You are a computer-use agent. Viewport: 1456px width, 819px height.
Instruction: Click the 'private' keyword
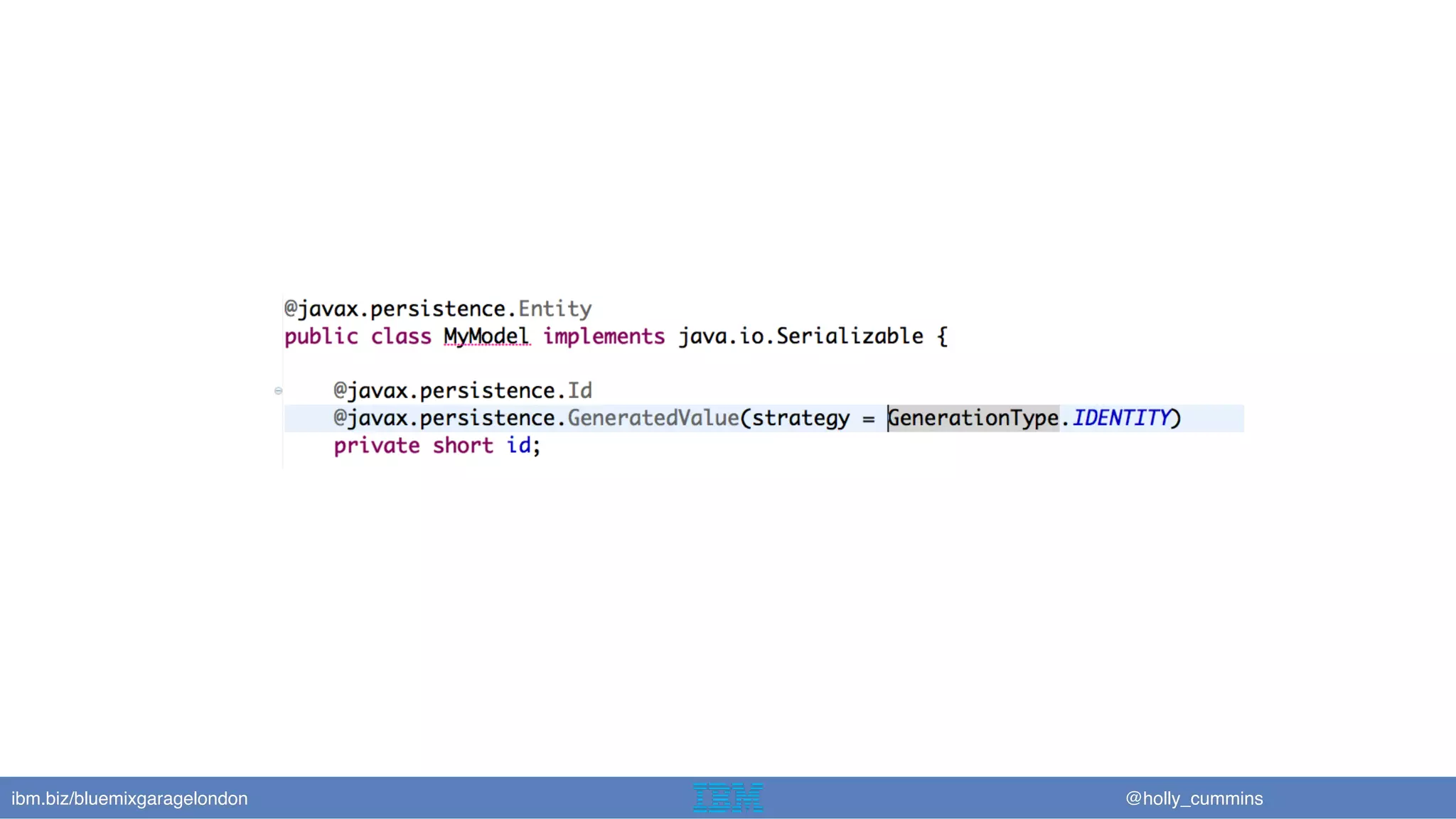pos(377,446)
